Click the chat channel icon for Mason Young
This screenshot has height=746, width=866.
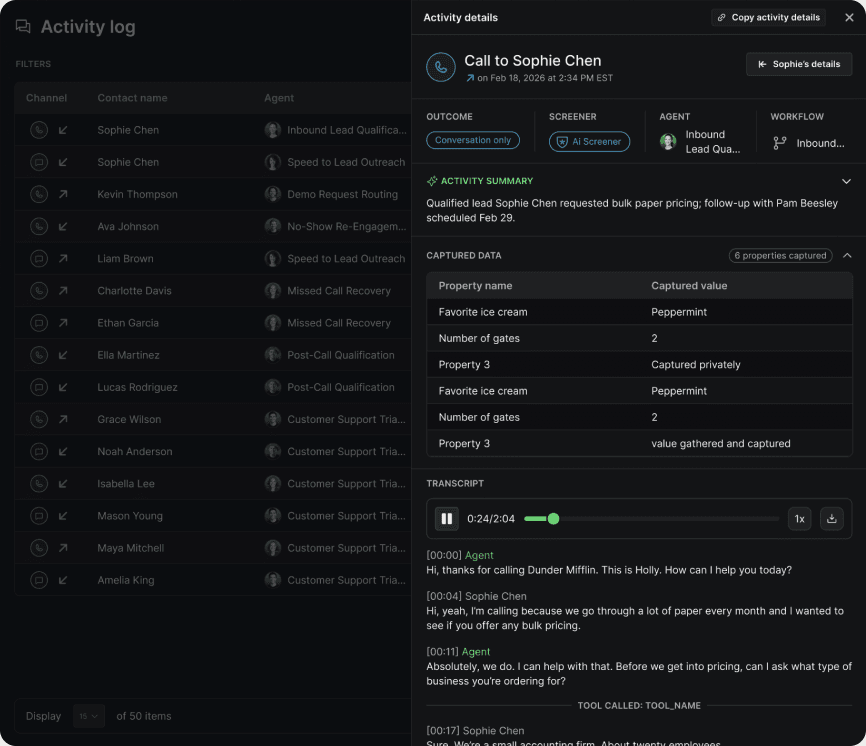point(39,516)
